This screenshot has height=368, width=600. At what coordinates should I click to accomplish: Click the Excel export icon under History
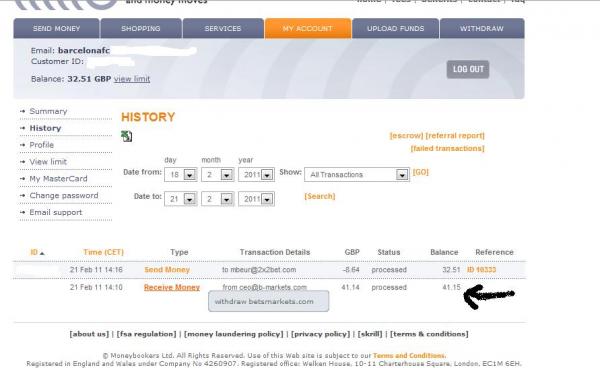tap(127, 136)
